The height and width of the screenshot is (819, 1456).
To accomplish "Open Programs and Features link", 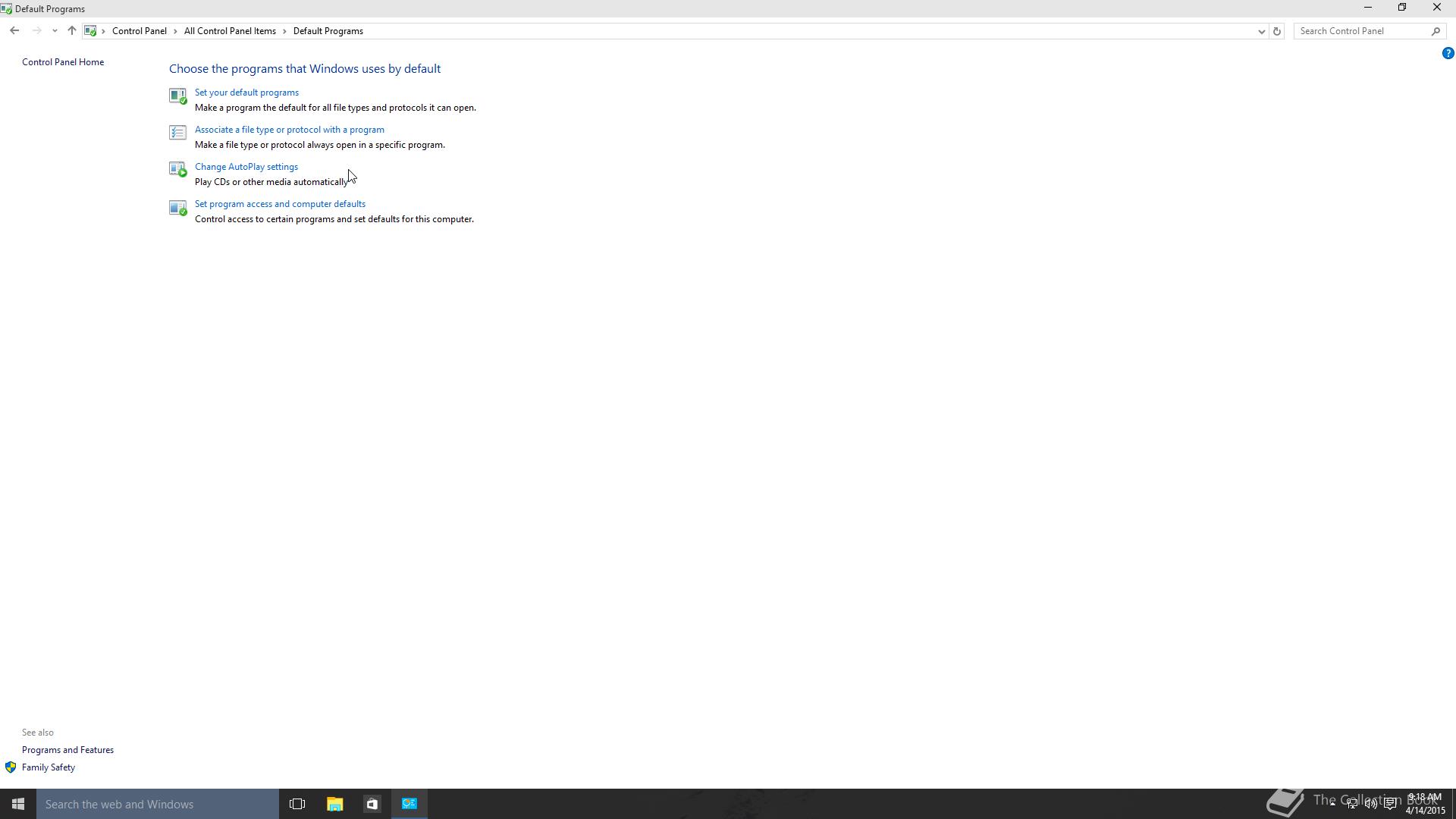I will [x=67, y=750].
